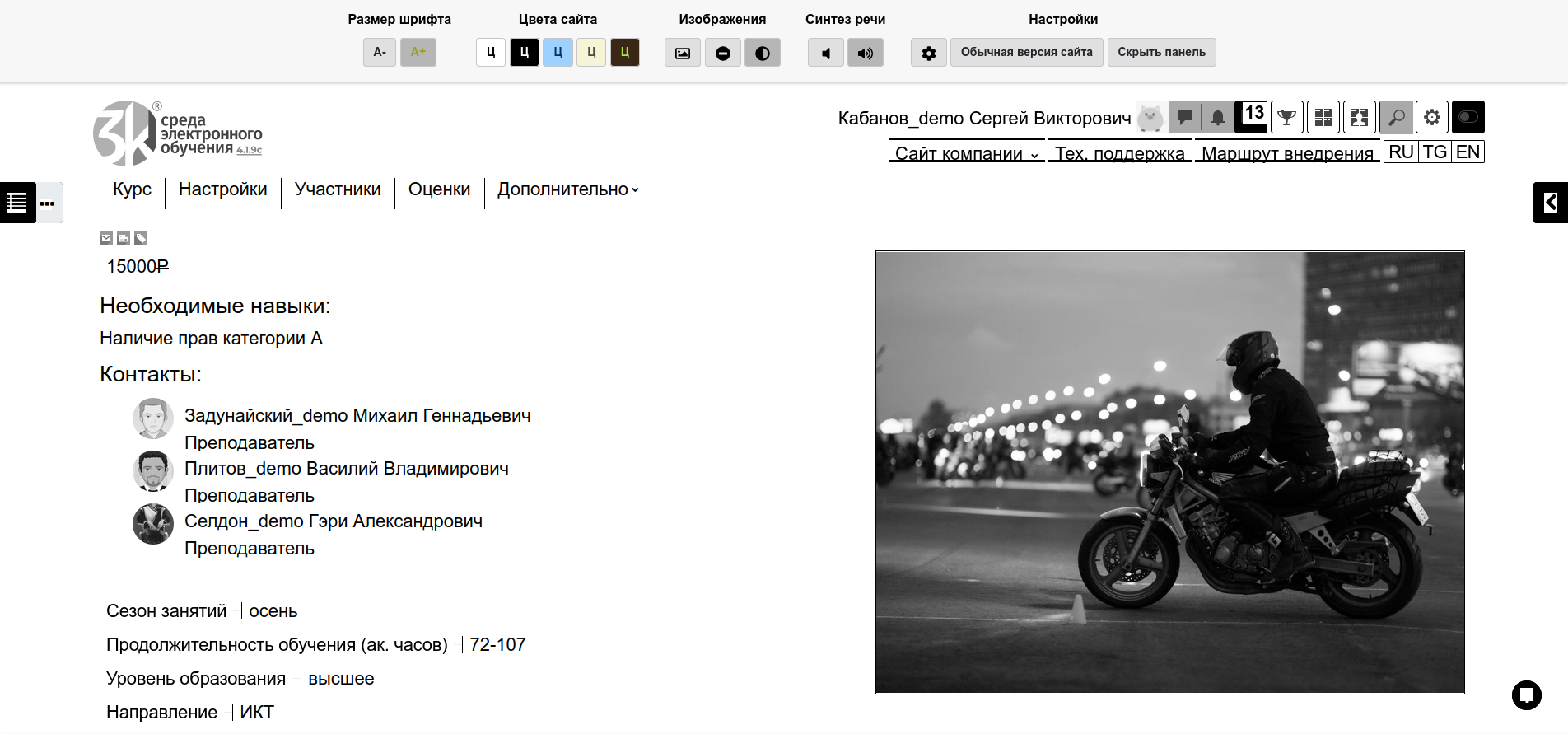The height and width of the screenshot is (734, 1568).
Task: Increase font size with the A+ button
Action: click(x=418, y=53)
